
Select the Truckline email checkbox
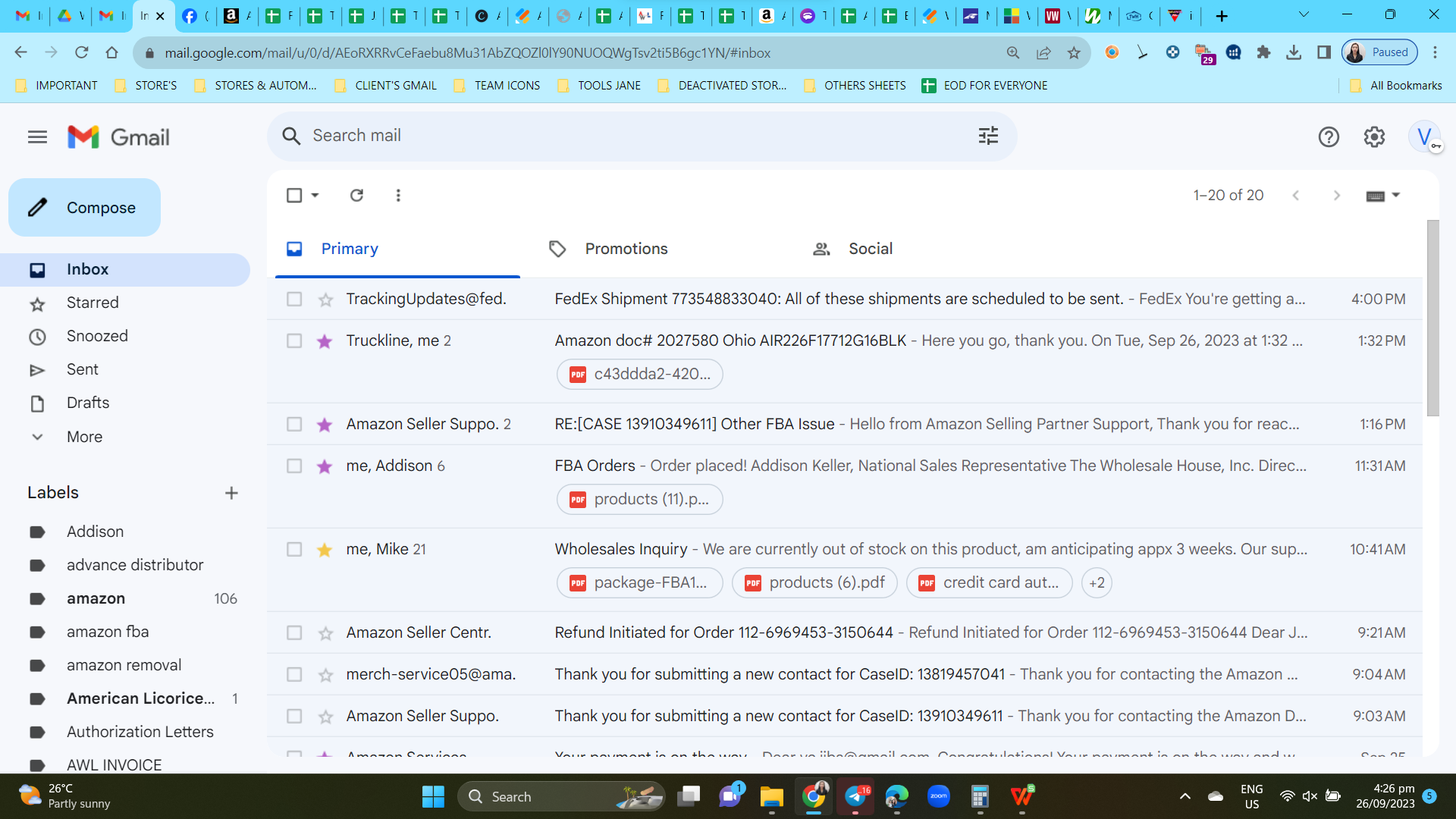click(294, 341)
